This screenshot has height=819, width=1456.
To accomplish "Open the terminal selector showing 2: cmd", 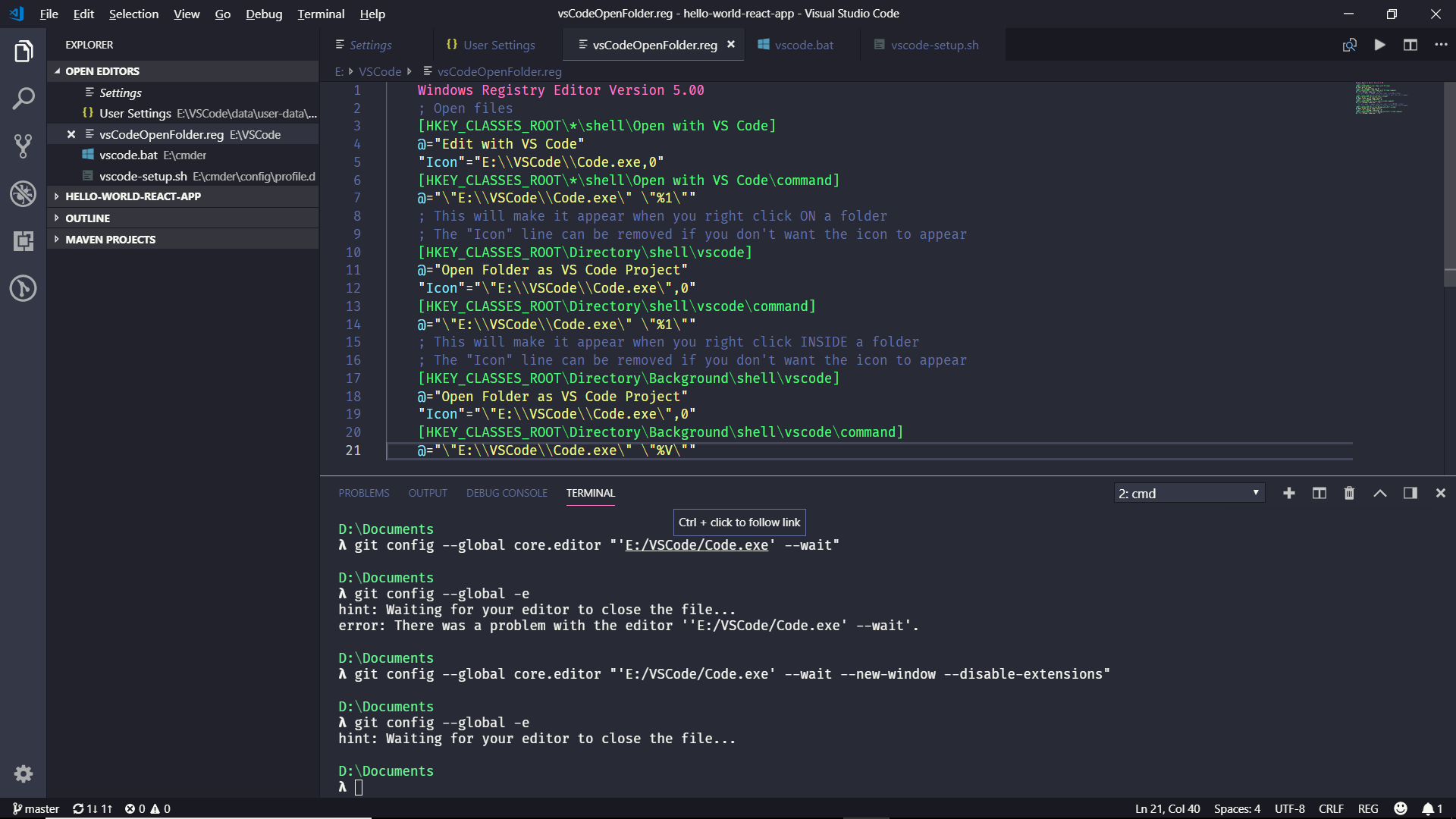I will click(1188, 493).
